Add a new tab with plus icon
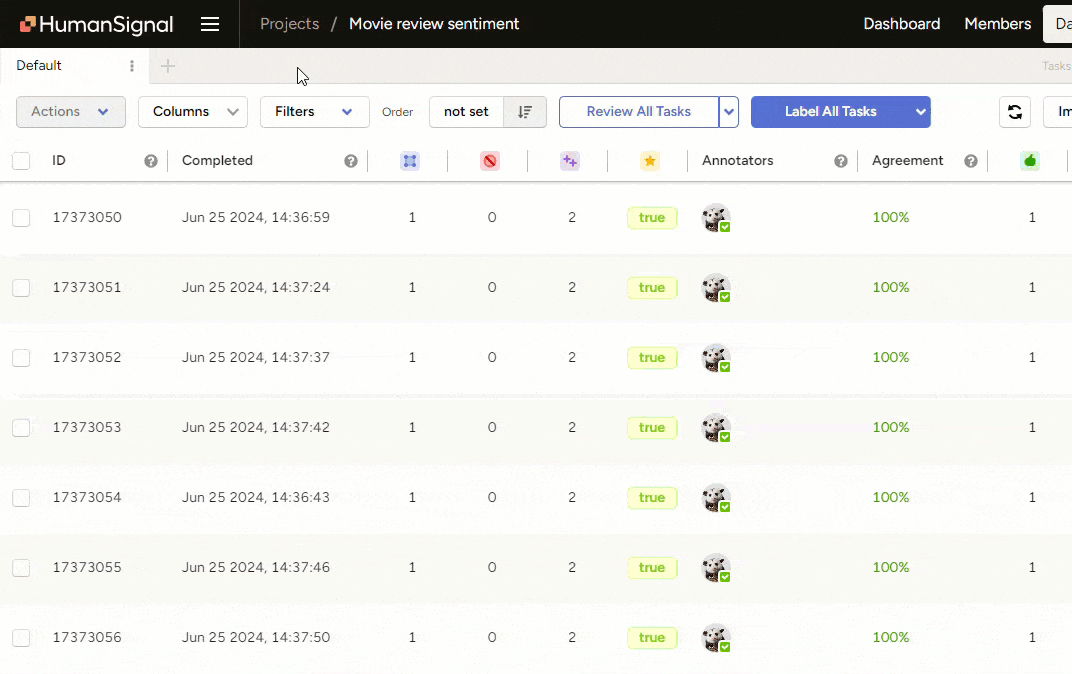Image resolution: width=1072 pixels, height=674 pixels. pos(168,66)
